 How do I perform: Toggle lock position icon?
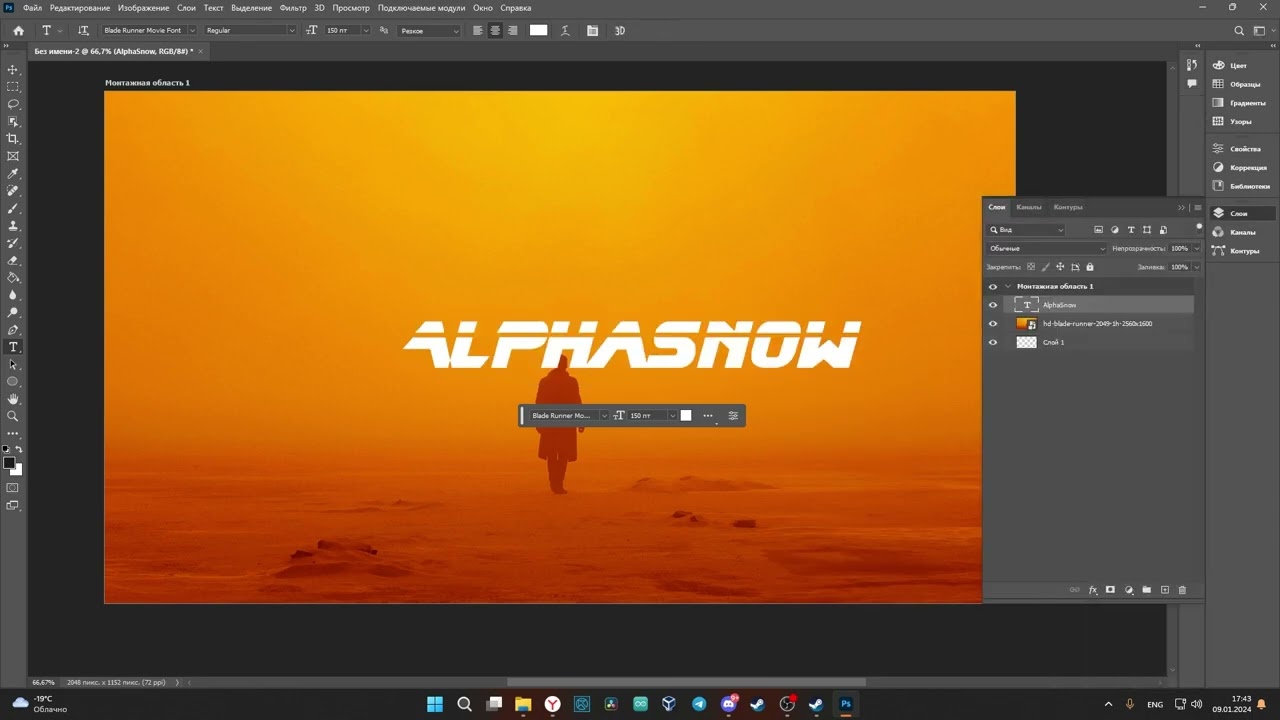1060,267
